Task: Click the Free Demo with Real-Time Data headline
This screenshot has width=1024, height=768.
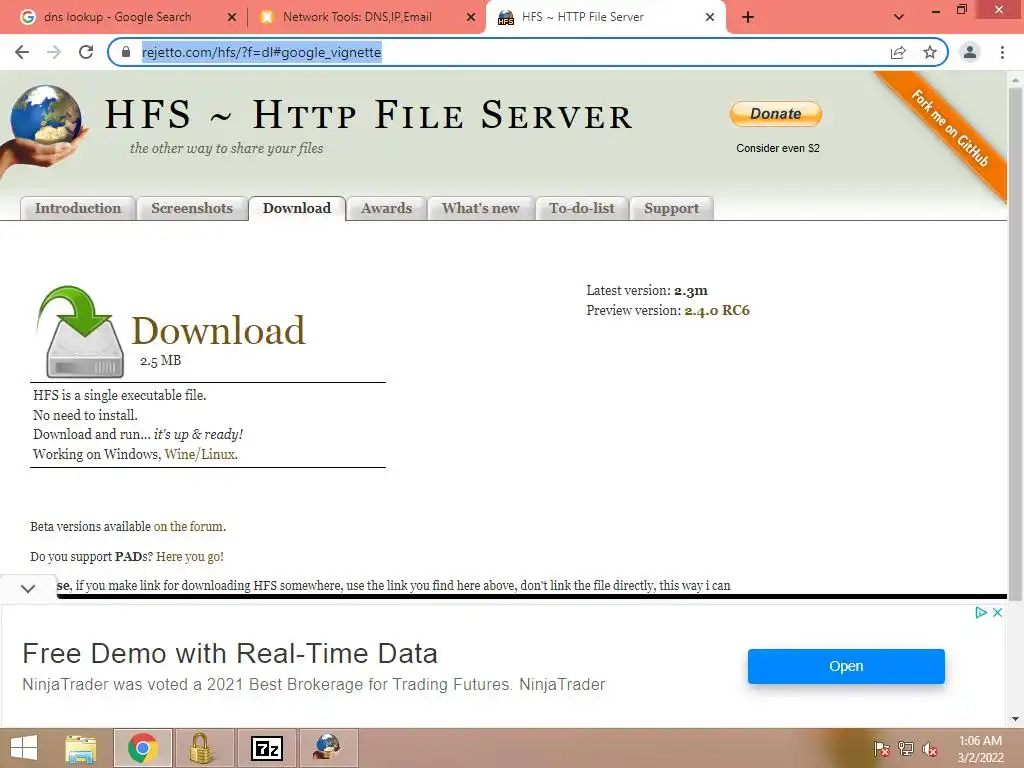Action: pos(230,654)
